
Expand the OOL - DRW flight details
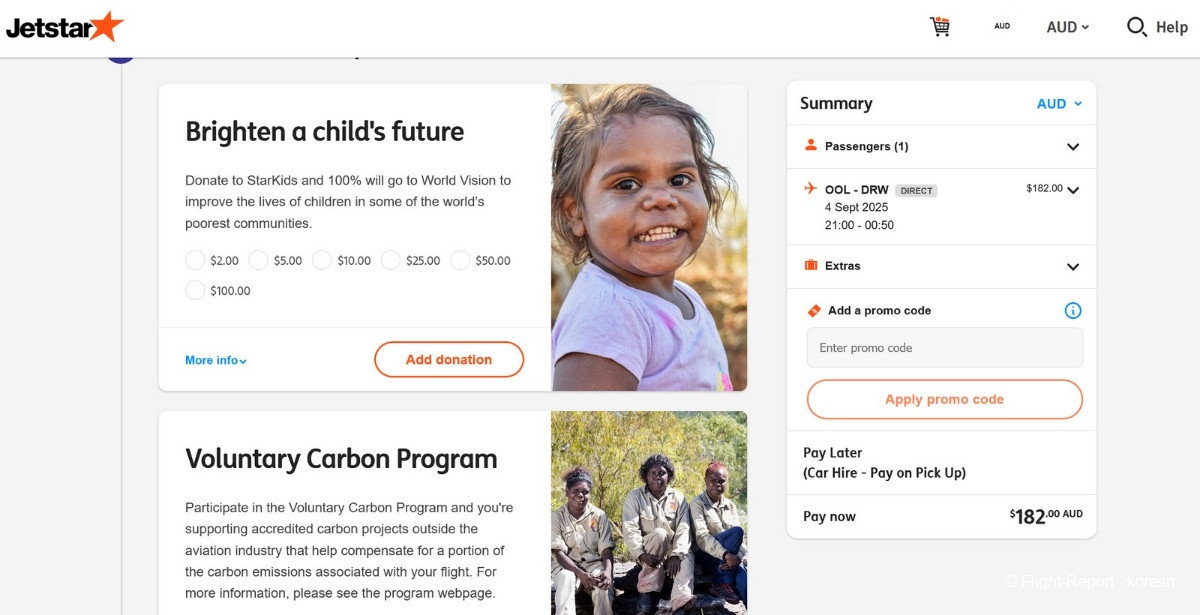[x=1073, y=190]
